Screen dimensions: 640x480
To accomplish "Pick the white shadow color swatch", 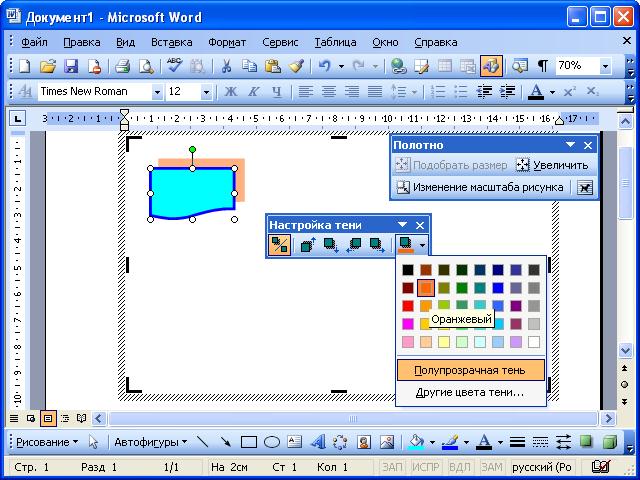I will (533, 342).
